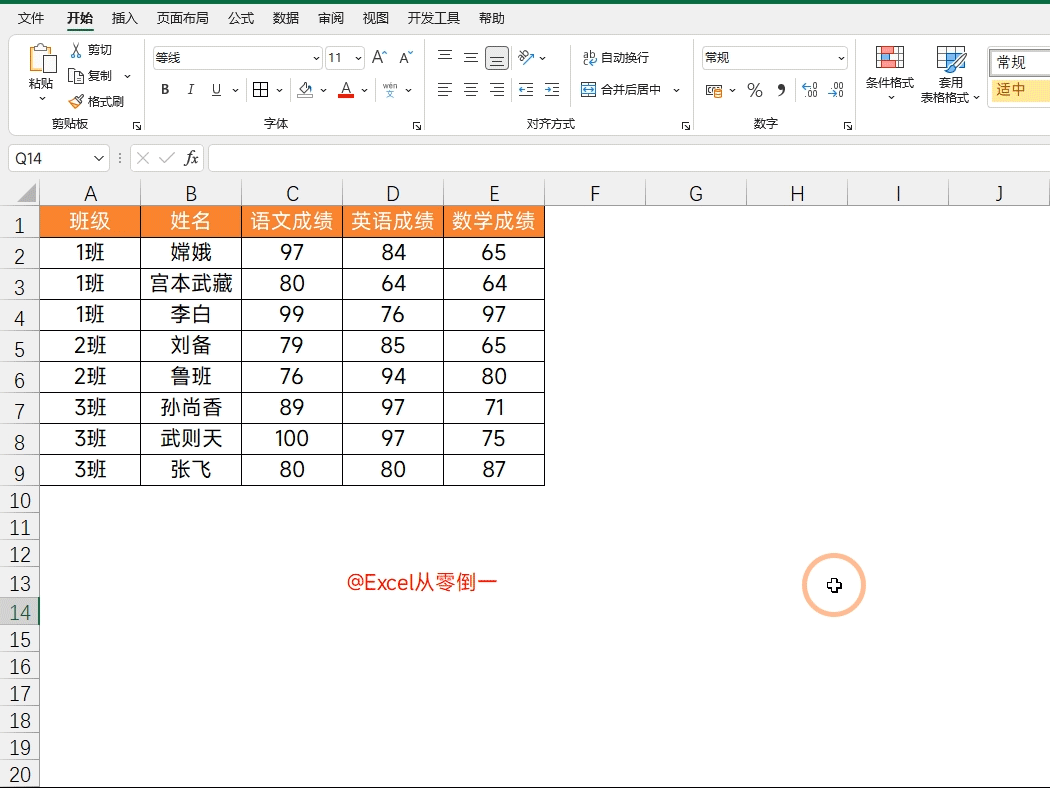Viewport: 1050px width, 788px height.
Task: Apply fill color bucket
Action: coord(305,90)
